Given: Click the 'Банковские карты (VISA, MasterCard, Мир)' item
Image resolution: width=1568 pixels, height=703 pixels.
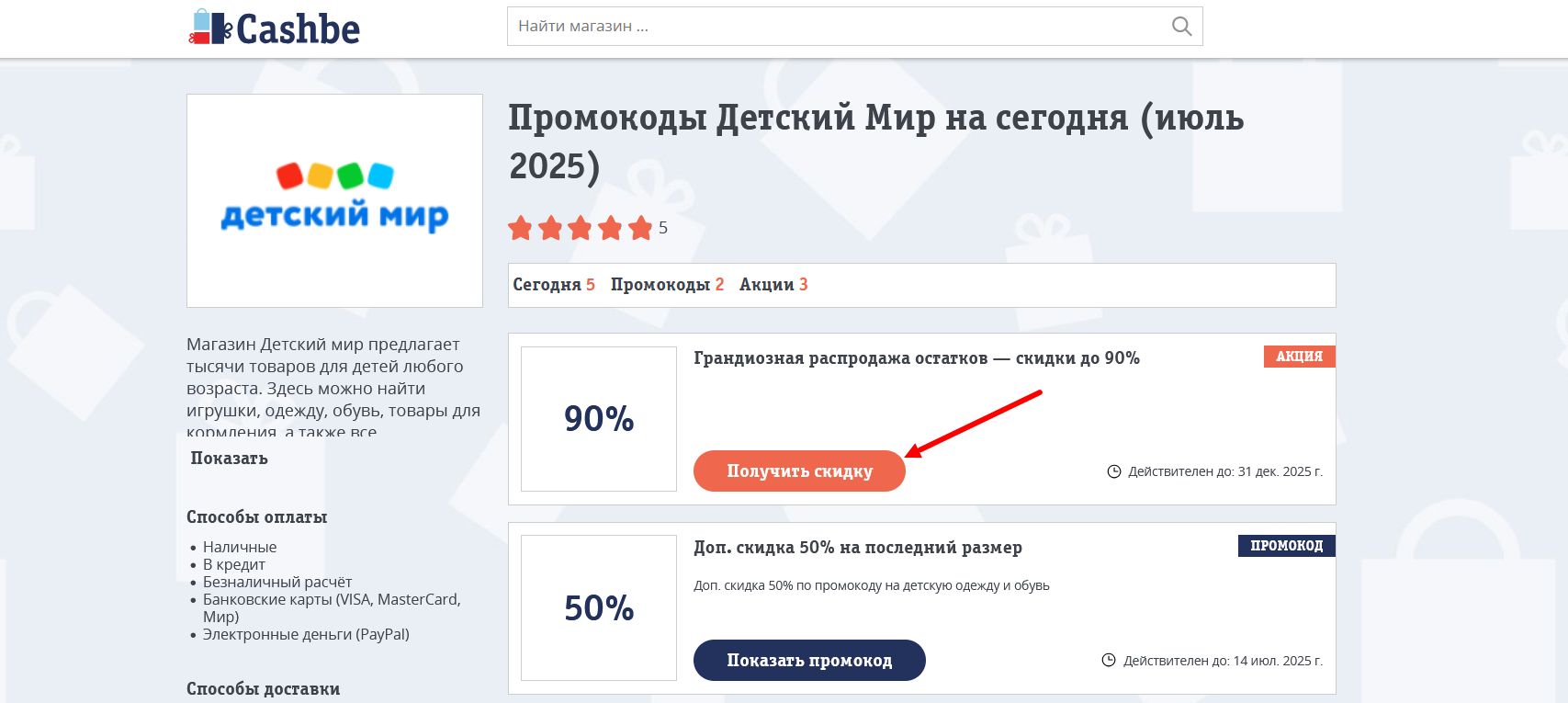Looking at the screenshot, I should pos(332,607).
